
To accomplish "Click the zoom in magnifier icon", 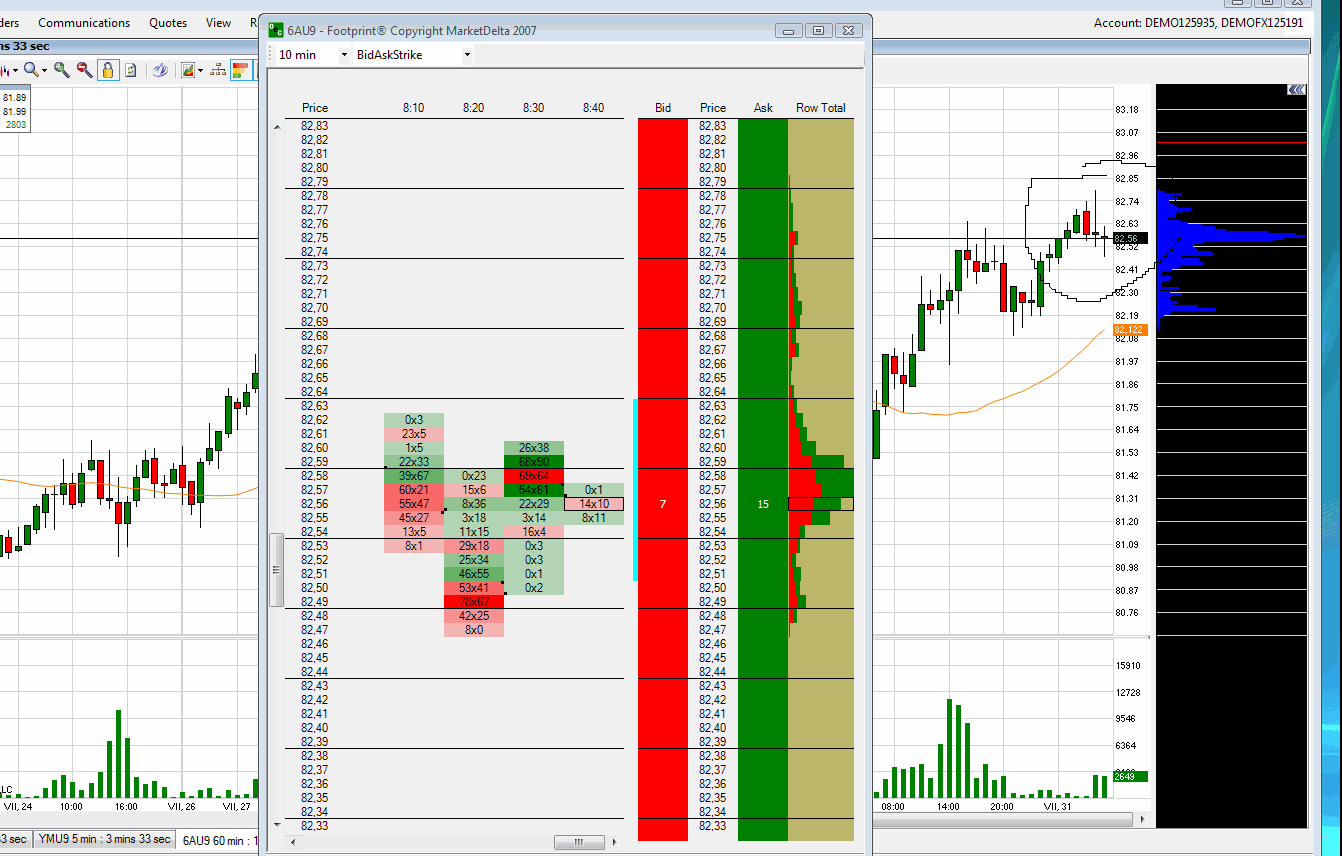I will (x=61, y=70).
